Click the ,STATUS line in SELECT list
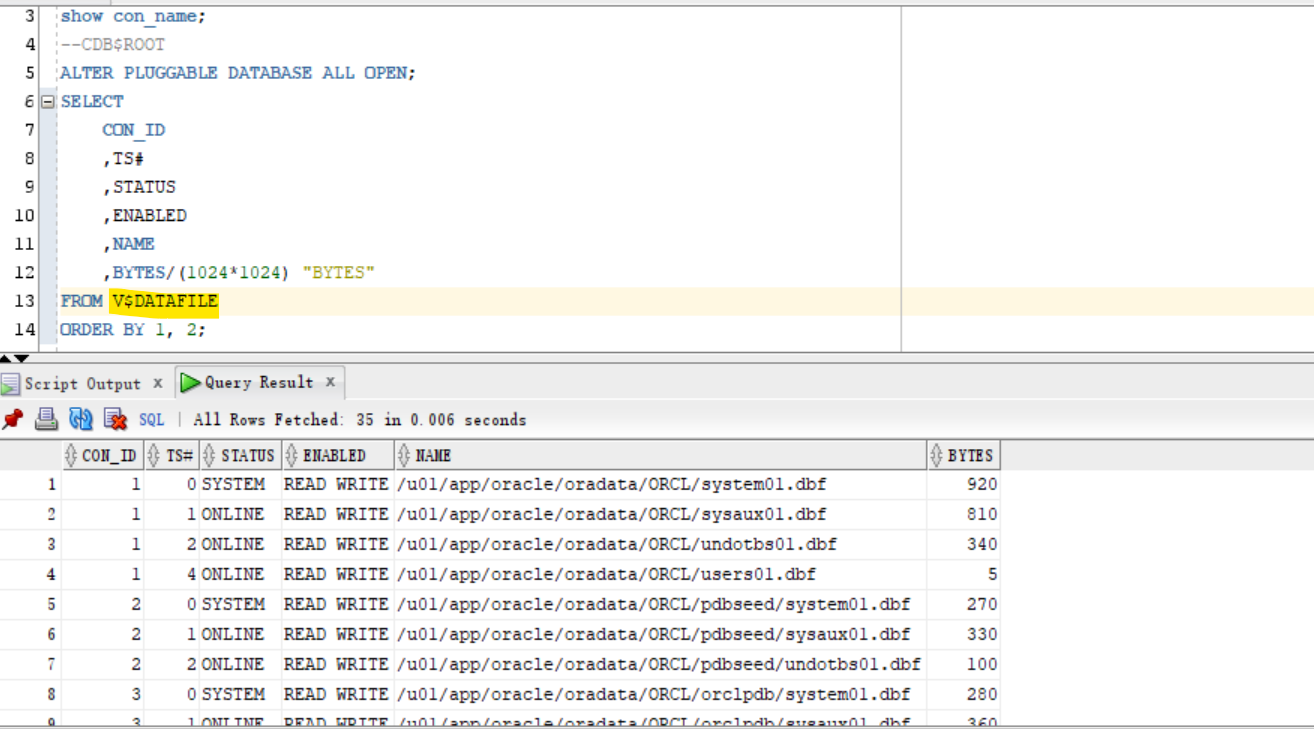Image resolution: width=1314 pixels, height=729 pixels. [x=139, y=187]
